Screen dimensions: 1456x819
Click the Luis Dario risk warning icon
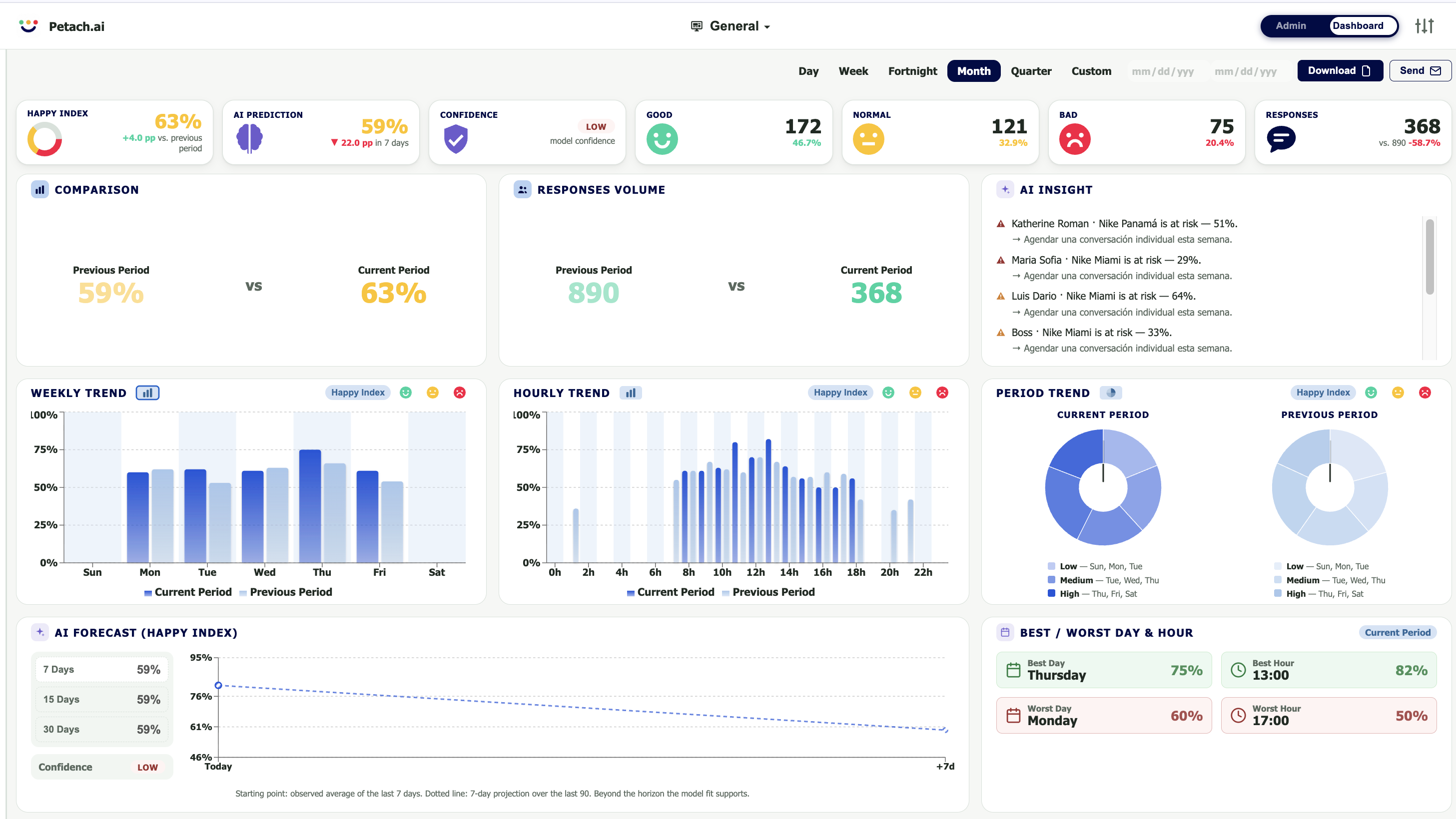[1000, 296]
